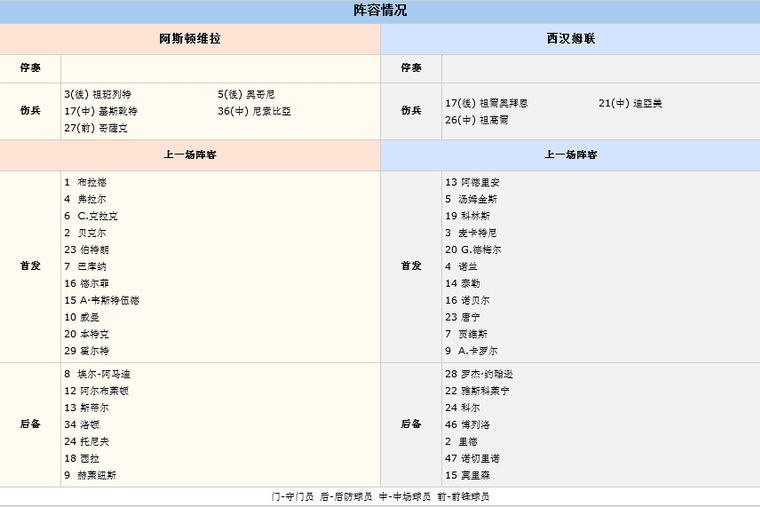This screenshot has width=760, height=507.
Task: Select starter '2 贝克尔'
Action: (85, 233)
